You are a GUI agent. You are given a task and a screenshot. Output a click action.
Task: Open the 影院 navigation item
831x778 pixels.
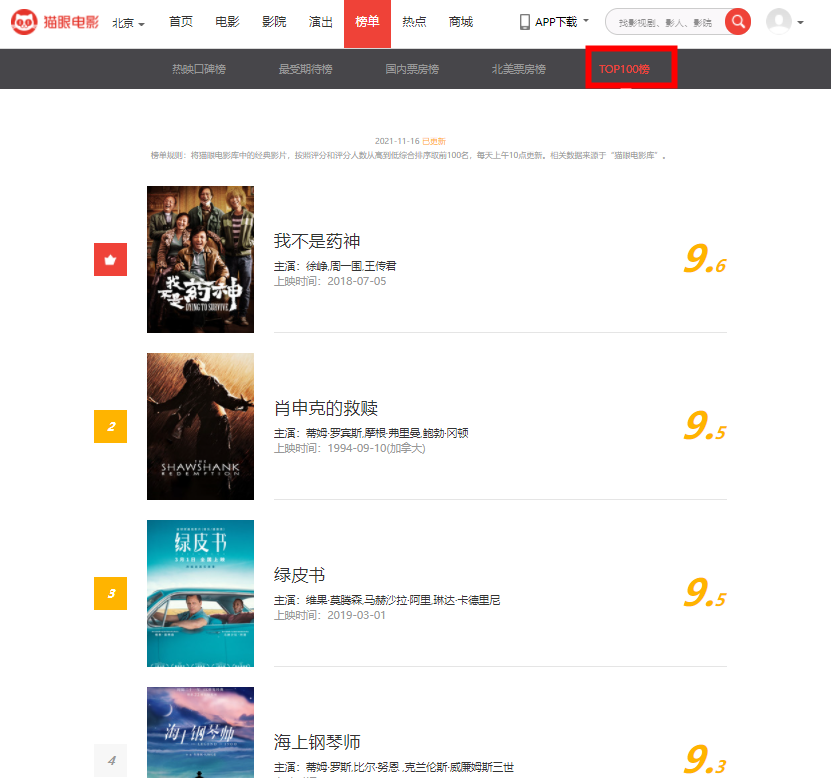274,22
